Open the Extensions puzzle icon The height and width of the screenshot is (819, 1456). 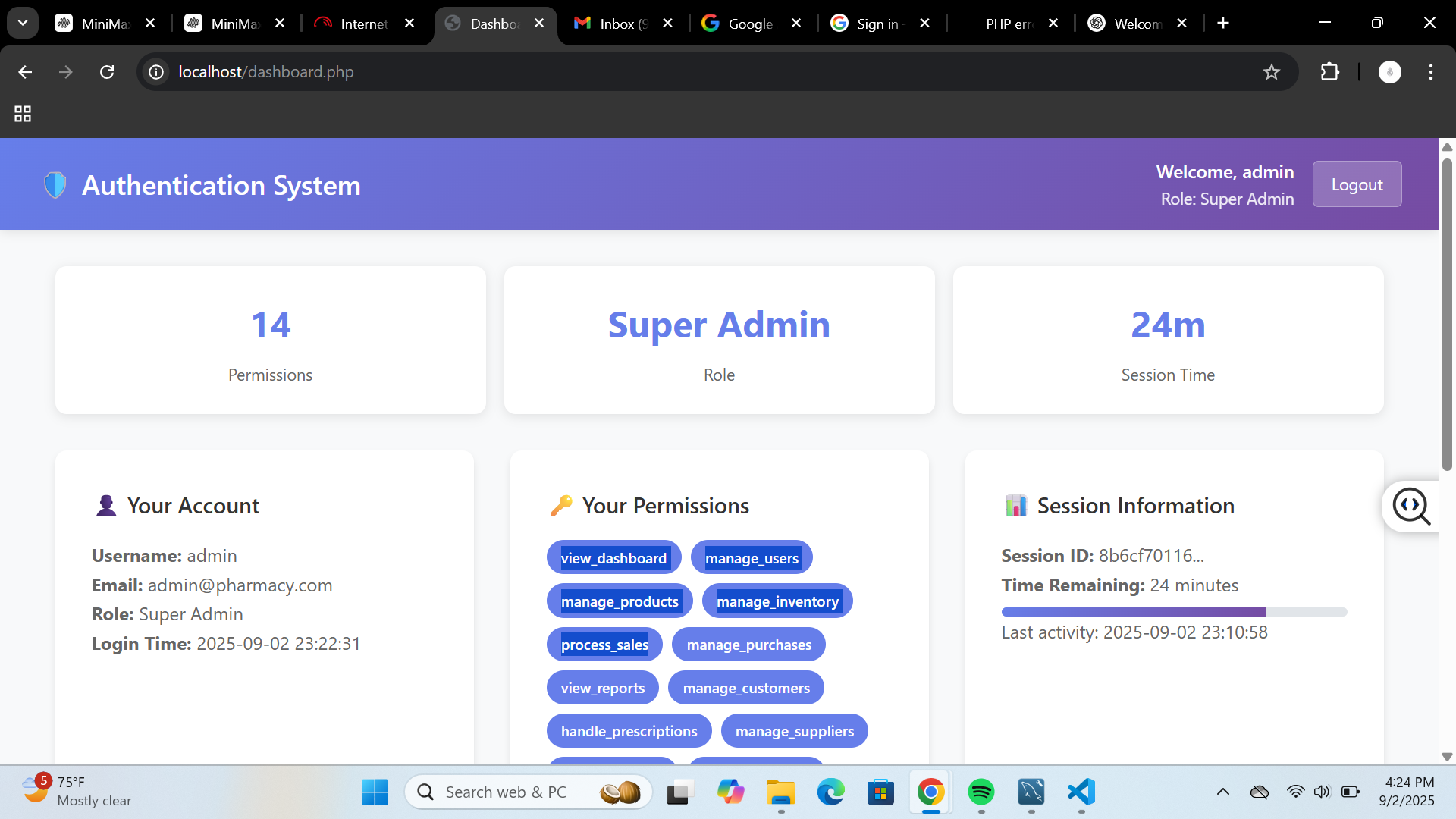1329,72
